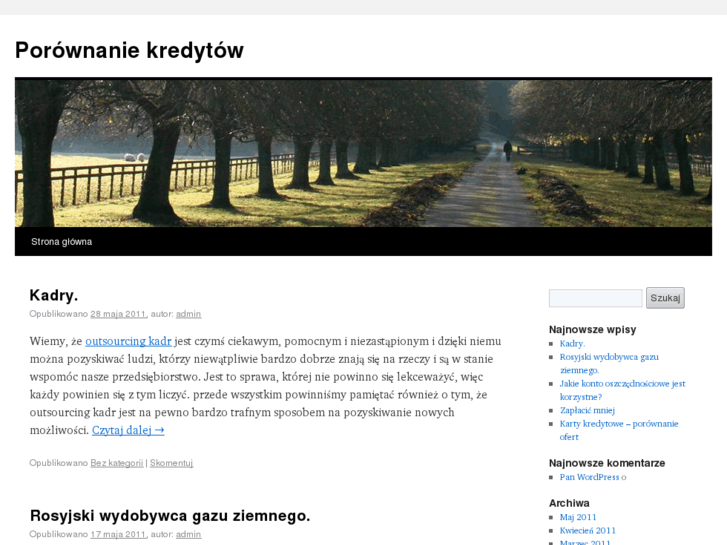
Task: Open the Zapłacić mniej sidebar link
Action: point(587,410)
